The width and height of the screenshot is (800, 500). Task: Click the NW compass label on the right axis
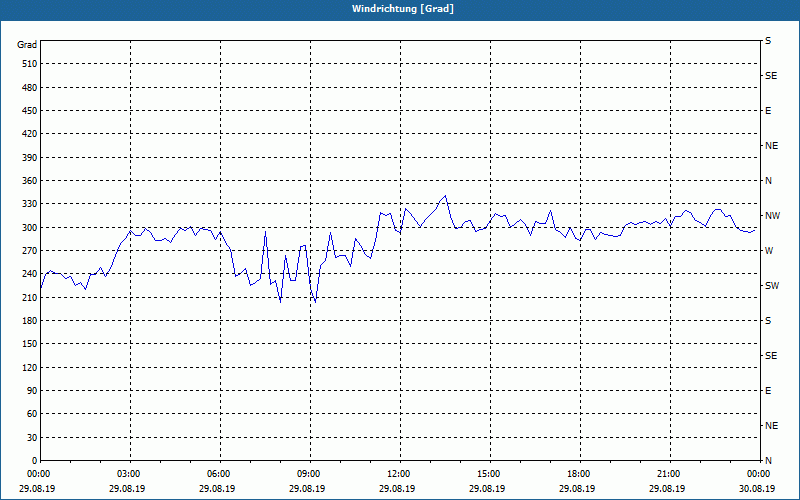(x=772, y=216)
